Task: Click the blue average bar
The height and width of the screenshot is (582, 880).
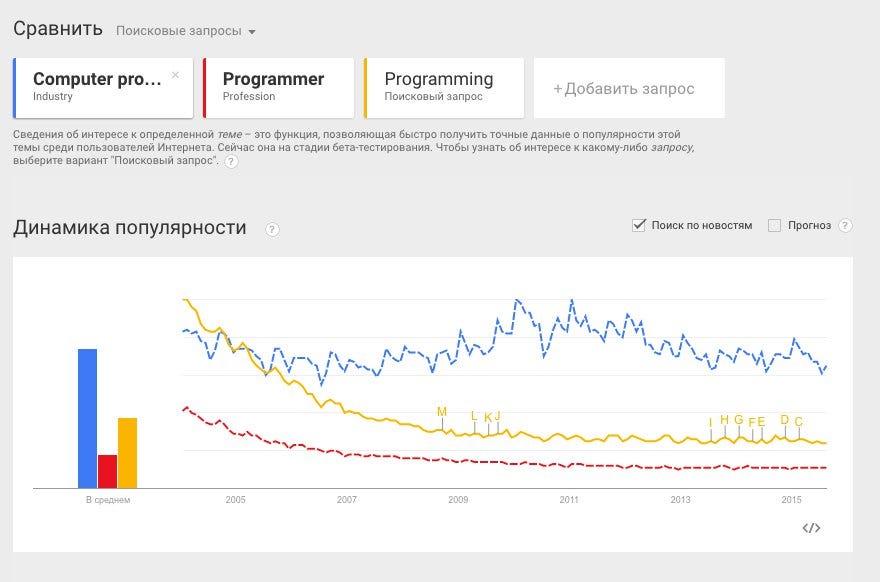Action: click(x=88, y=418)
